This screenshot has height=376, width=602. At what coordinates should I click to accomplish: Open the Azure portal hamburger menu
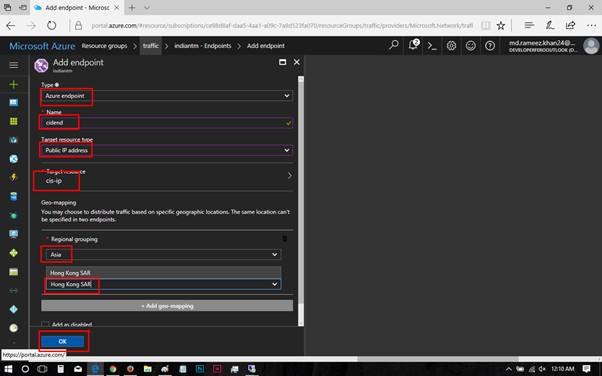pos(13,65)
